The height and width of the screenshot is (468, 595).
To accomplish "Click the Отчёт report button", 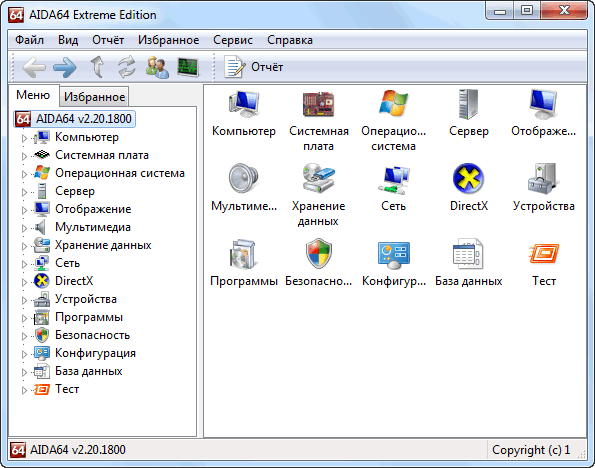I will (253, 67).
